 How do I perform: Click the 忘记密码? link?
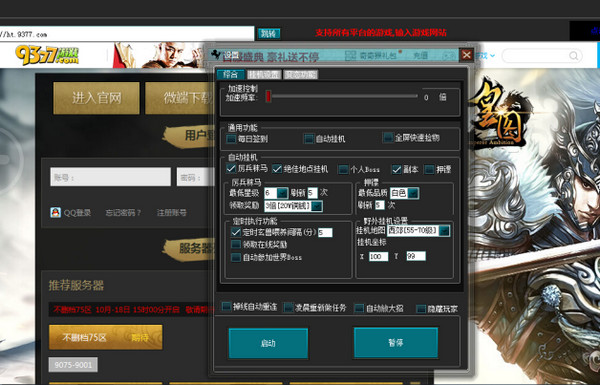[123, 213]
